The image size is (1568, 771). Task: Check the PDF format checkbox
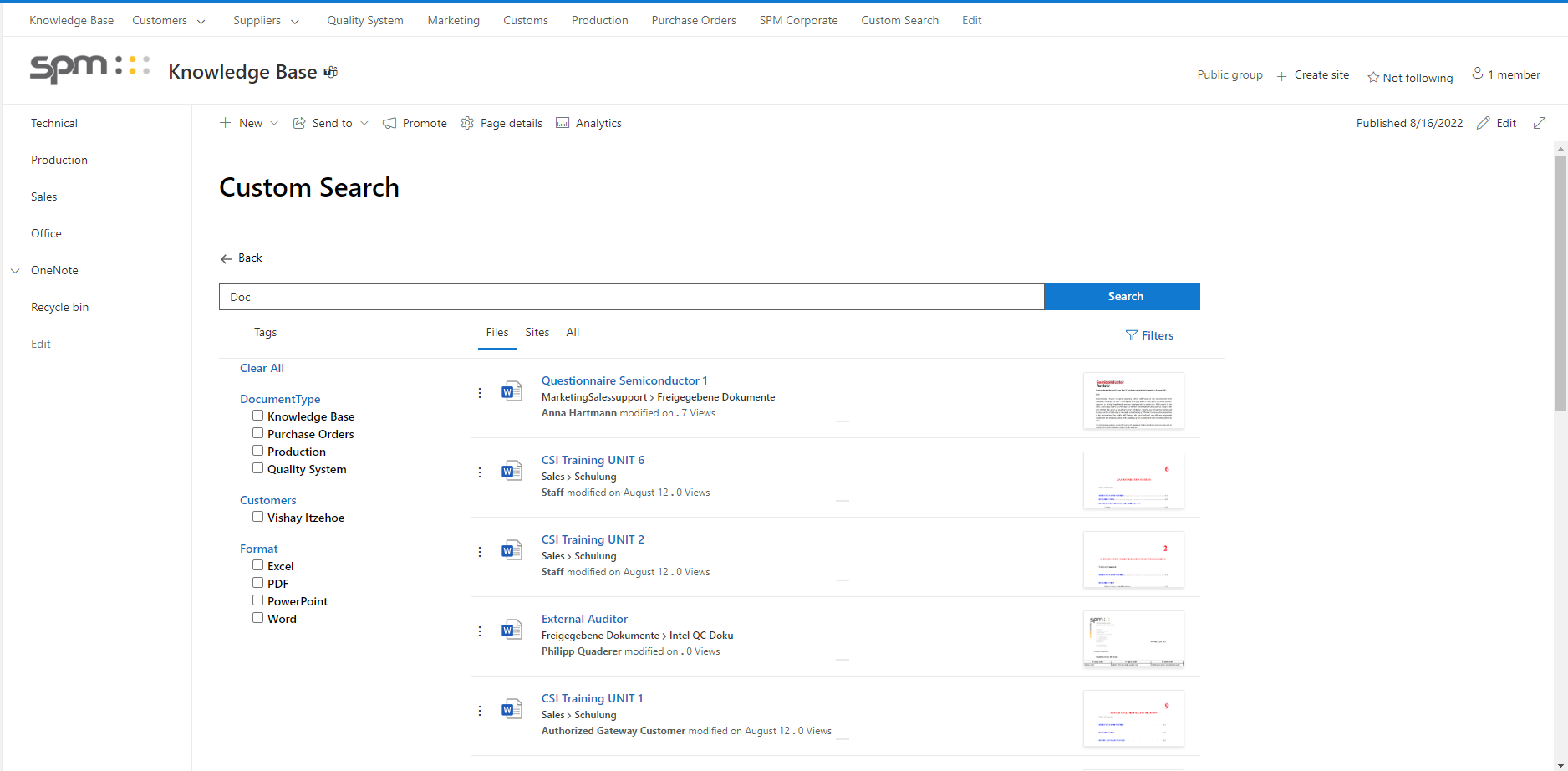pos(258,583)
